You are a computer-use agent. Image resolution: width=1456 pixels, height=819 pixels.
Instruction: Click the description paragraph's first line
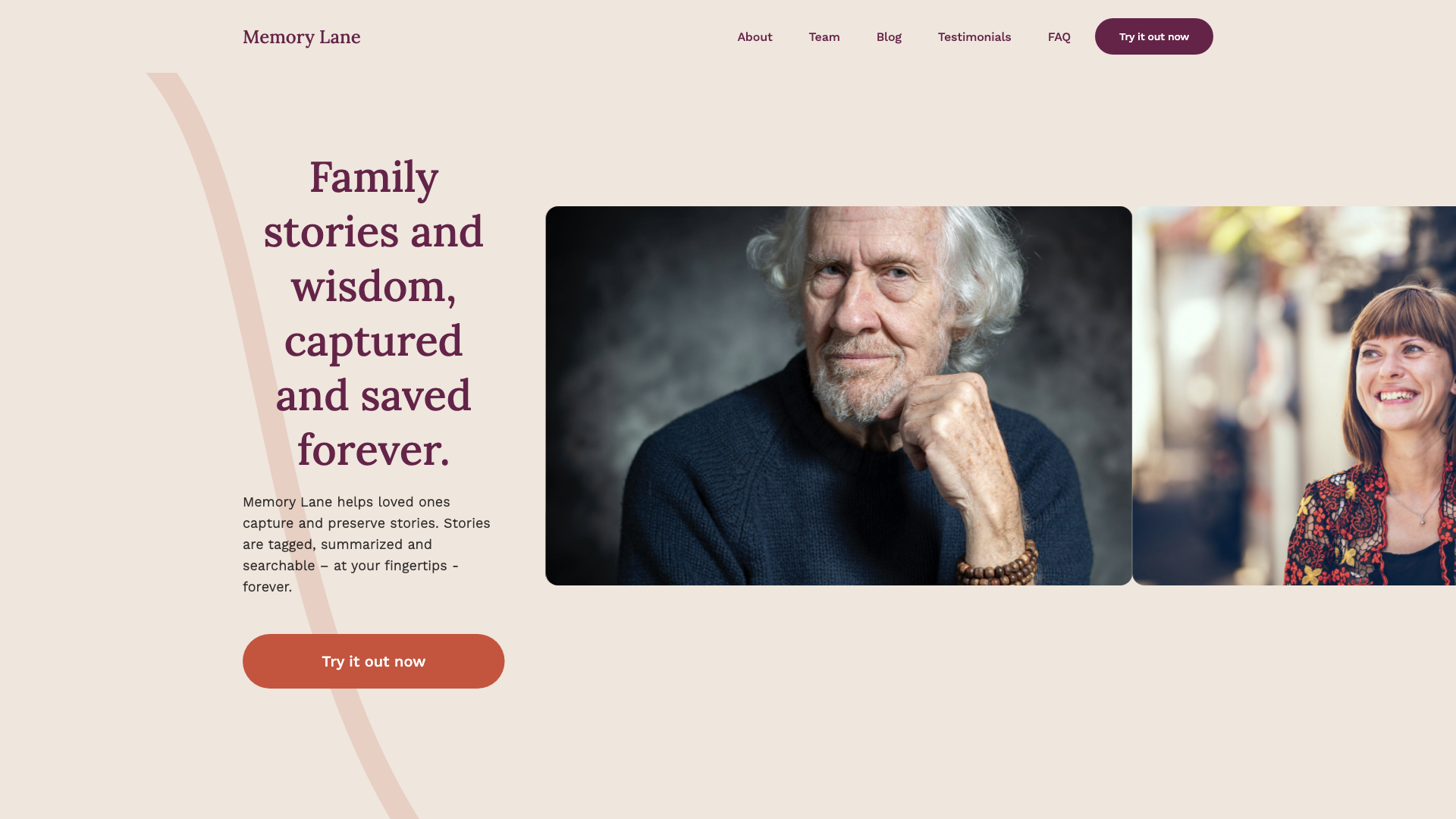[x=347, y=502]
